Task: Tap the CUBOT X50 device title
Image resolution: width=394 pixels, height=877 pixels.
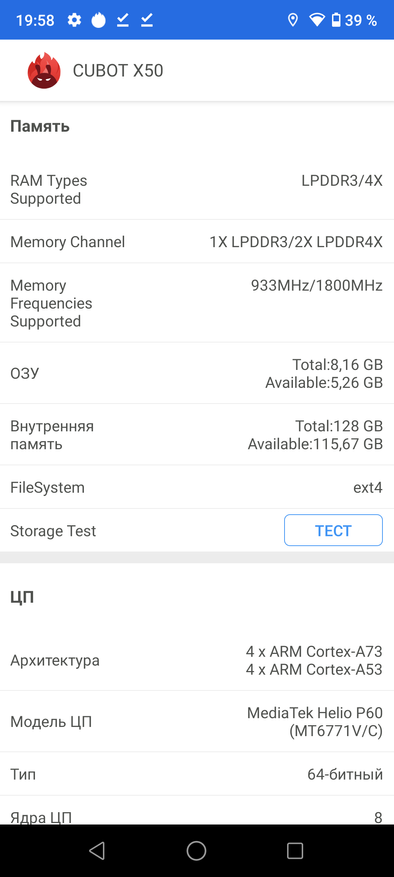Action: pyautogui.click(x=118, y=71)
